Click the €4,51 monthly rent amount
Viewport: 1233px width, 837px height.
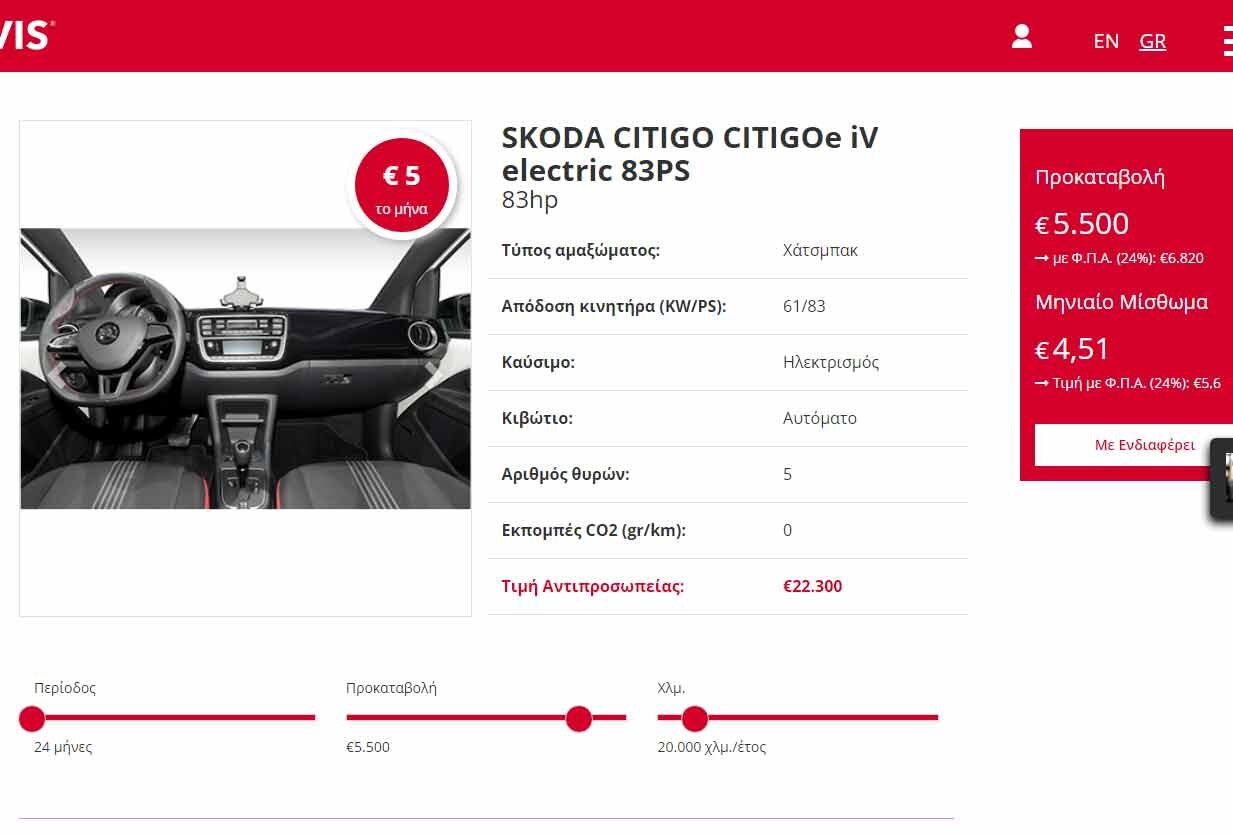pyautogui.click(x=1073, y=349)
